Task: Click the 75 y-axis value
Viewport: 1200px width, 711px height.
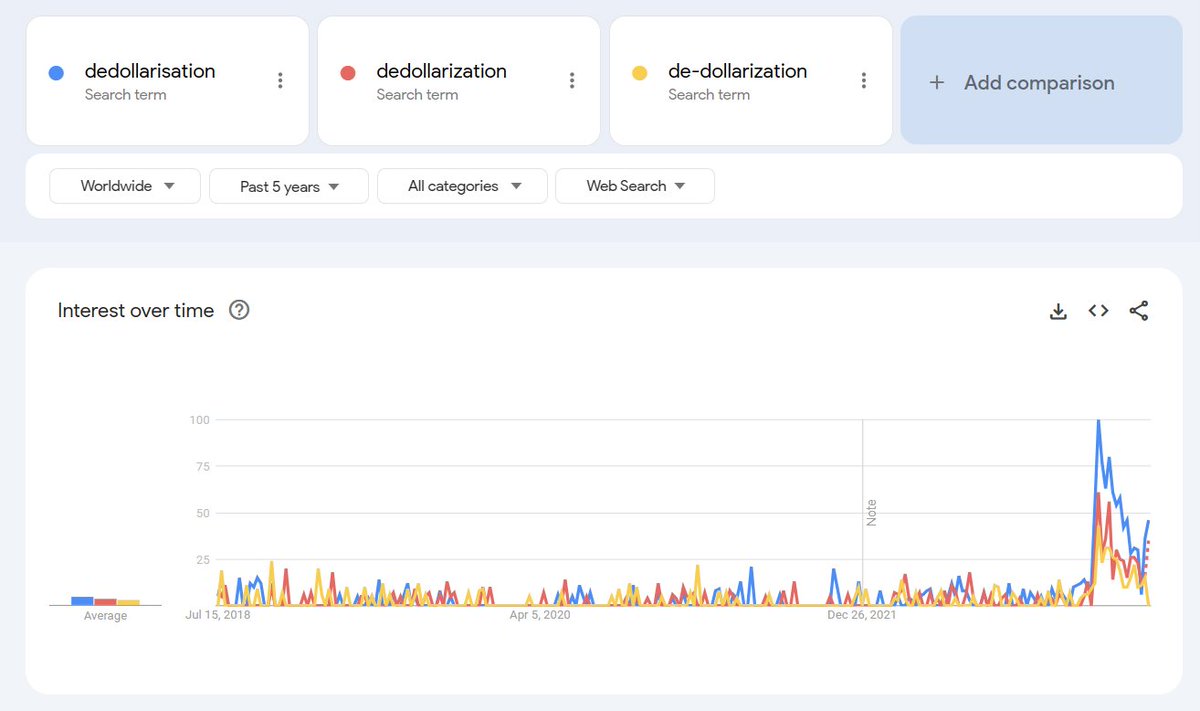Action: 203,466
